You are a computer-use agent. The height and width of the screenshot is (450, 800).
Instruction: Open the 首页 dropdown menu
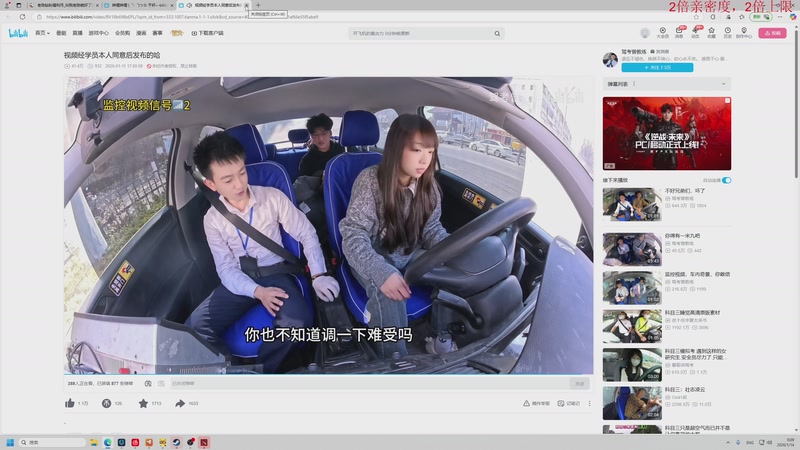tap(42, 33)
